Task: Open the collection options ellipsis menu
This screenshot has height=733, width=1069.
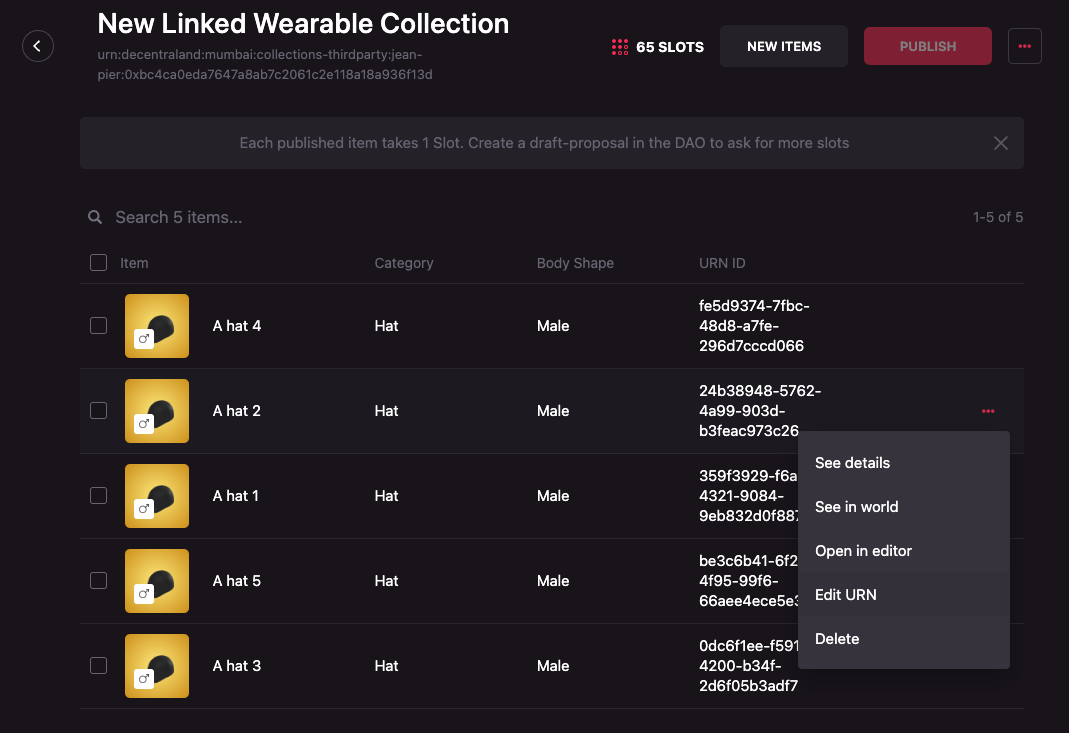Action: pos(1024,46)
